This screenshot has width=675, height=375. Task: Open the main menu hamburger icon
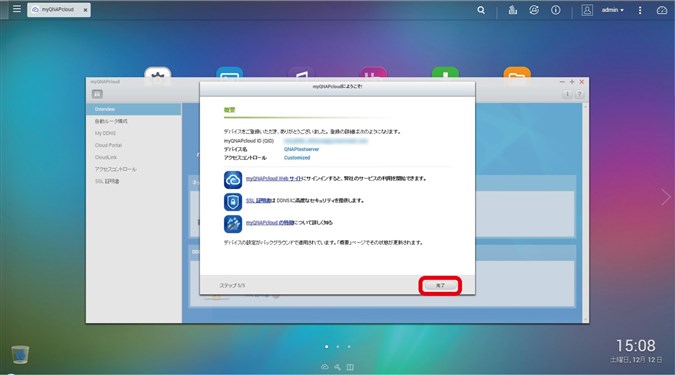pyautogui.click(x=17, y=9)
